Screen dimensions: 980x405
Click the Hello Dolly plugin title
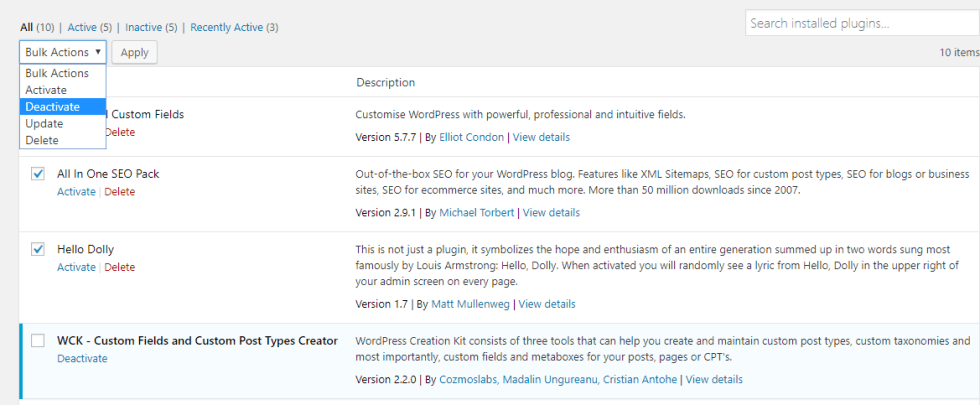click(x=86, y=249)
